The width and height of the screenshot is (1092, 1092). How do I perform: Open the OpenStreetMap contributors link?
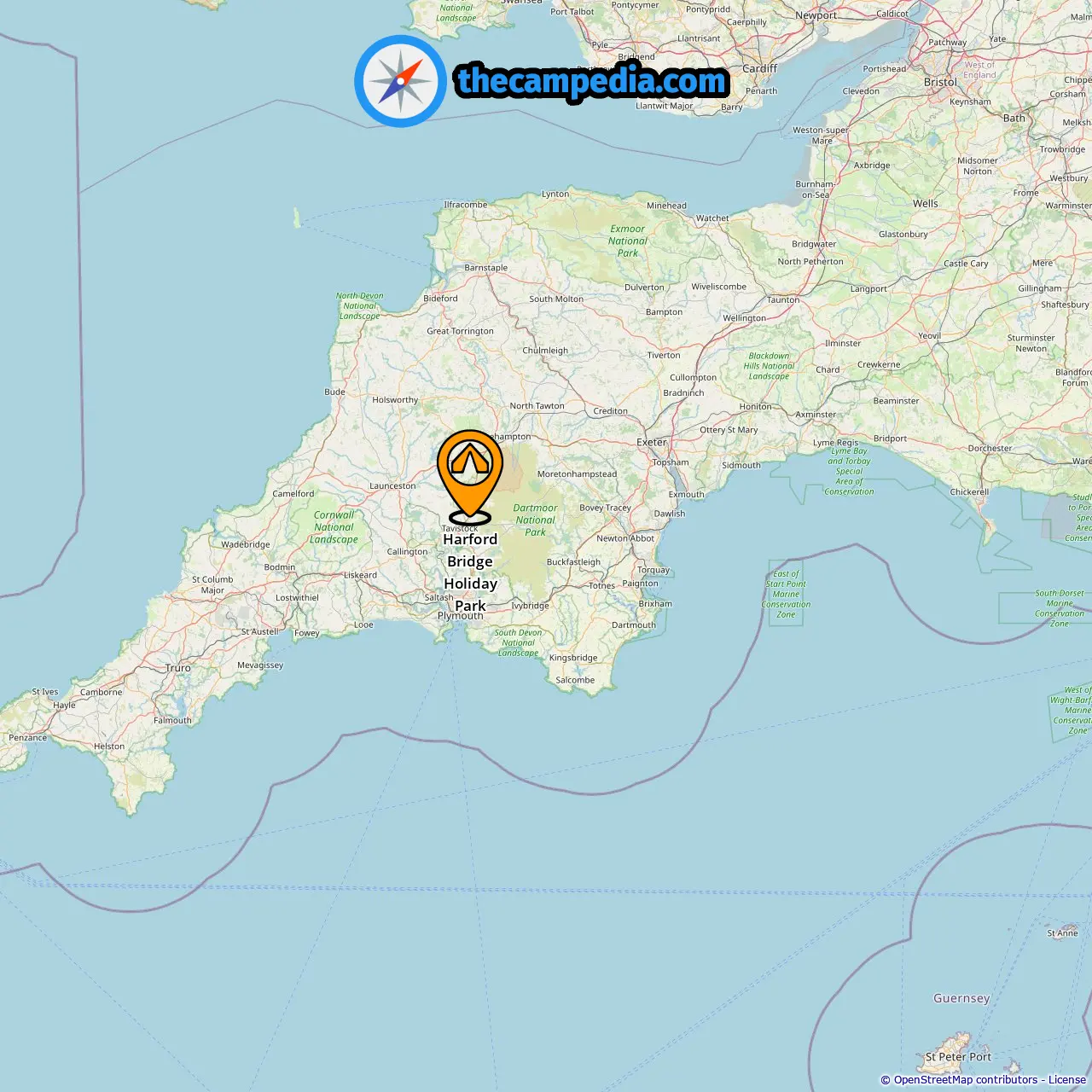click(x=966, y=1080)
